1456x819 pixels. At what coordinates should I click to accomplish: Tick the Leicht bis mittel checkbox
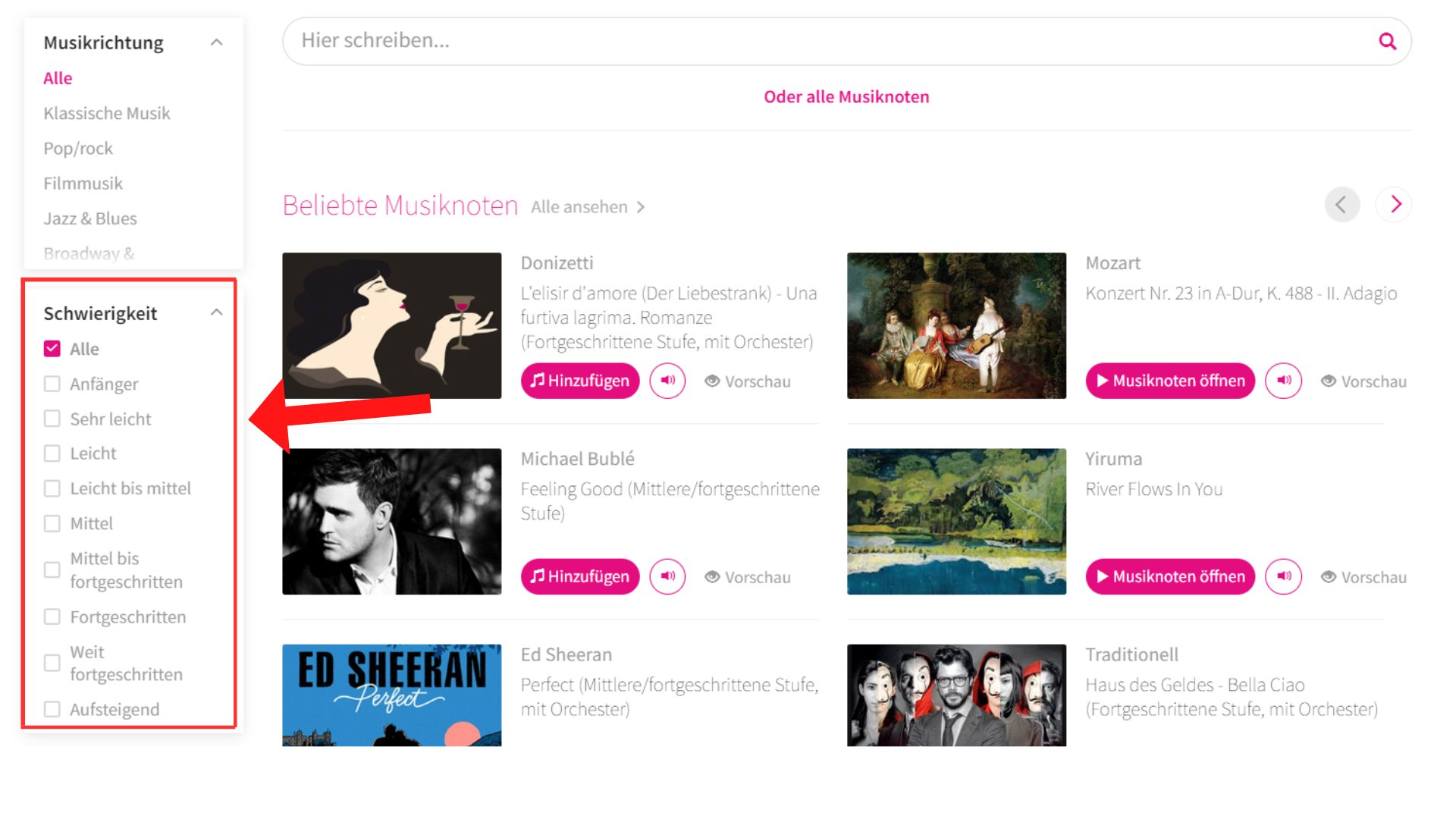pyautogui.click(x=52, y=488)
